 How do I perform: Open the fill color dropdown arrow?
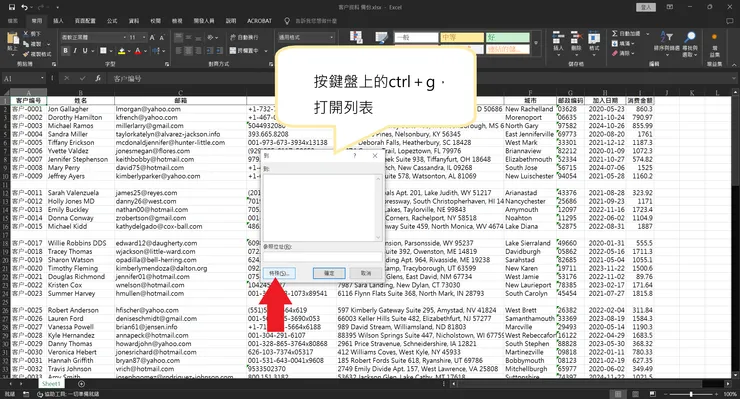(x=129, y=51)
